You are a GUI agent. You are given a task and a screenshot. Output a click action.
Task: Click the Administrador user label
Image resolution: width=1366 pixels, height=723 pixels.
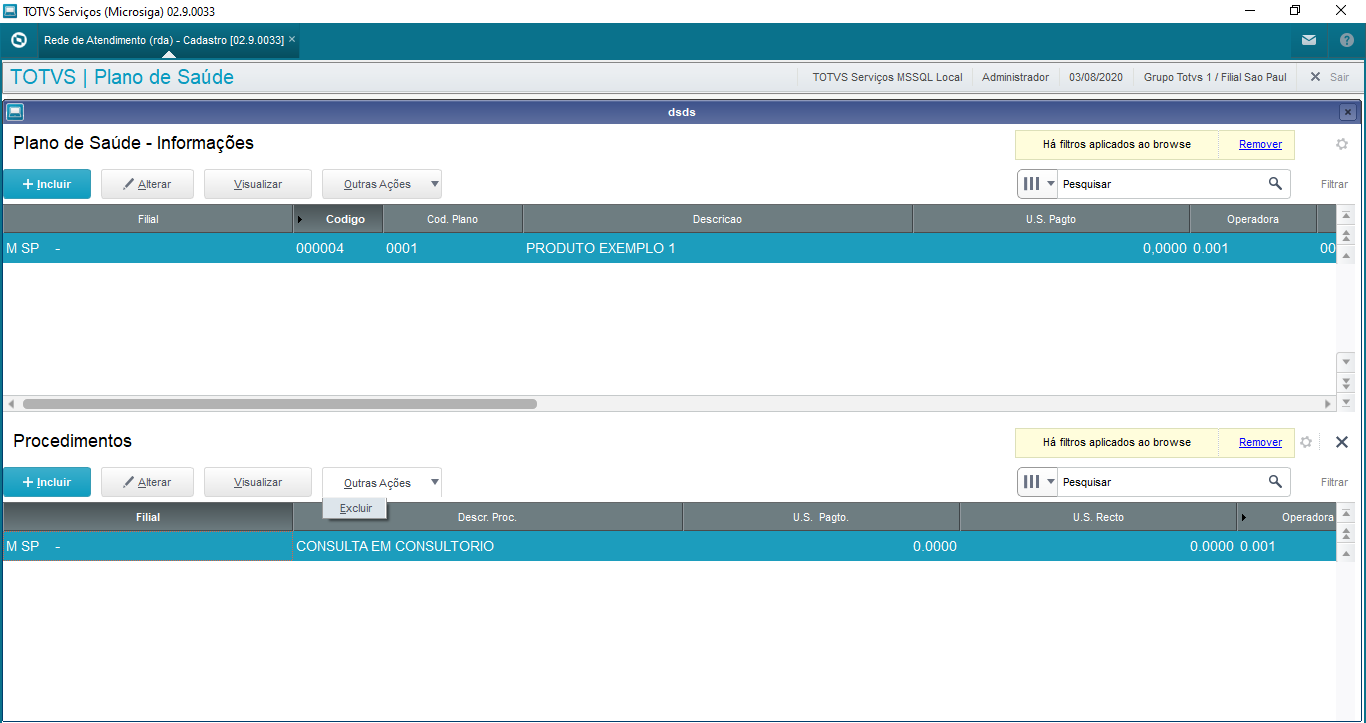tap(1015, 77)
